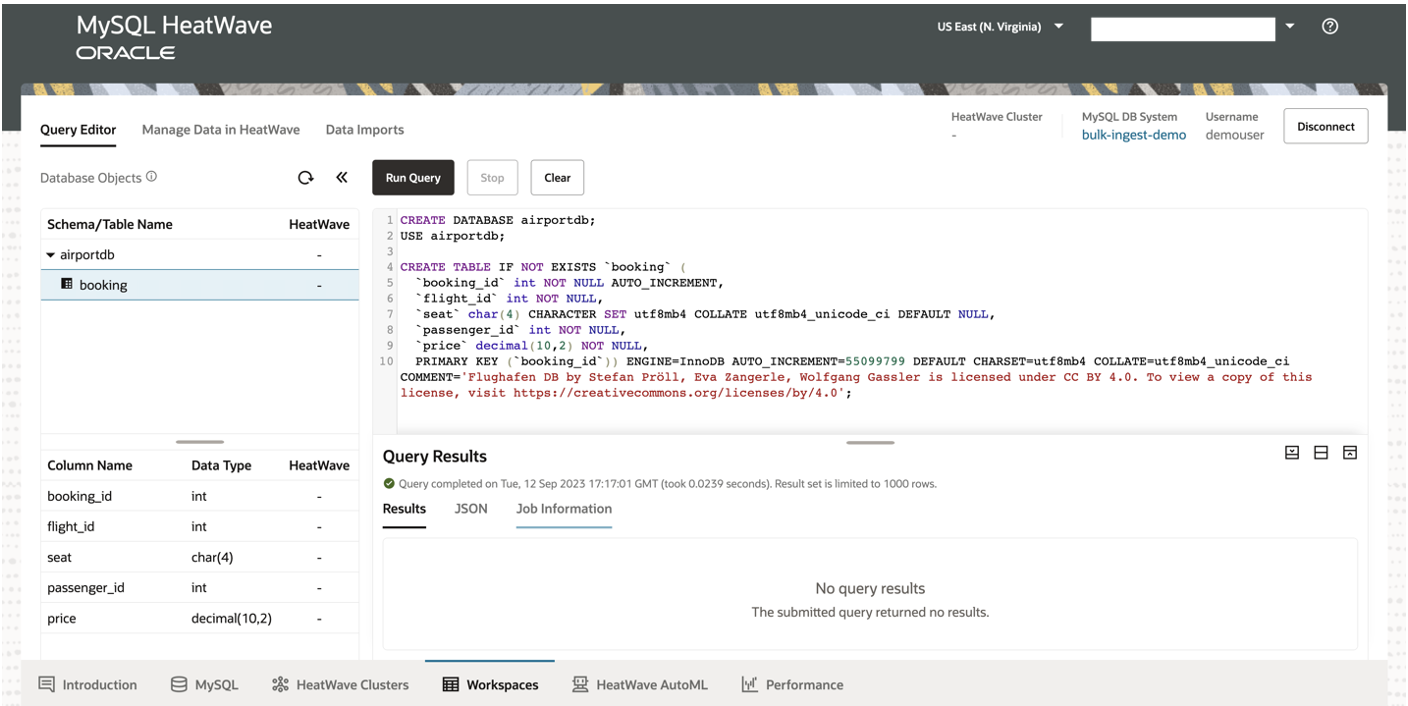
Task: Click the booking table icon
Action: pos(67,285)
